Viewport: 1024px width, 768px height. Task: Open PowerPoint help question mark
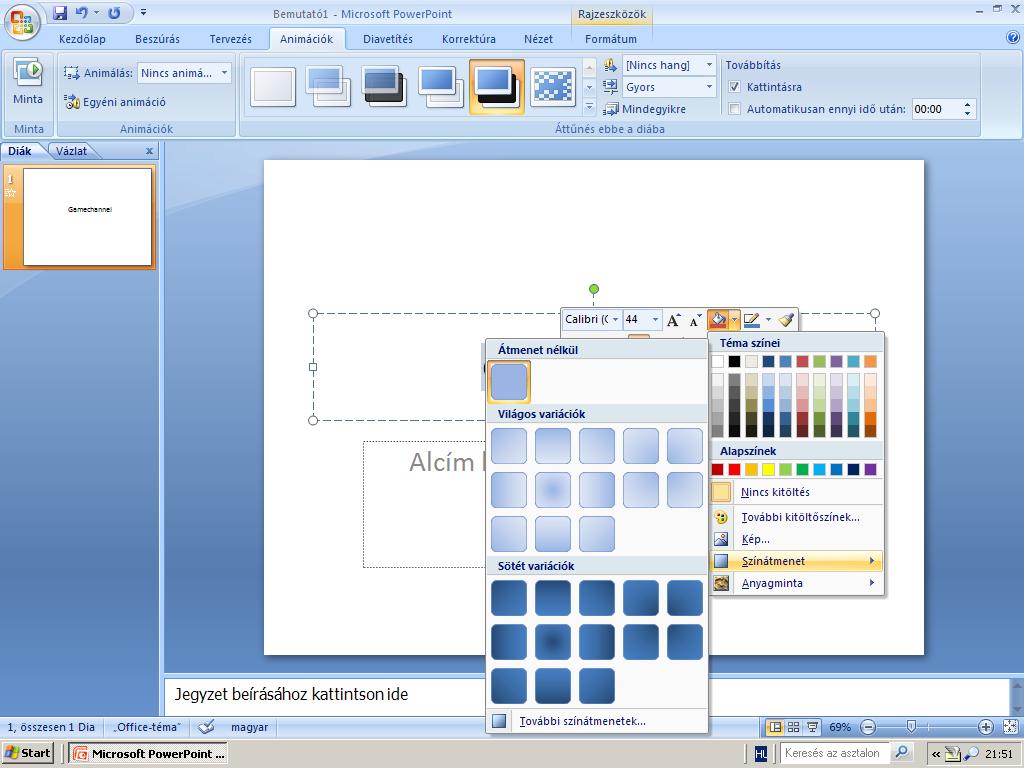[1013, 38]
